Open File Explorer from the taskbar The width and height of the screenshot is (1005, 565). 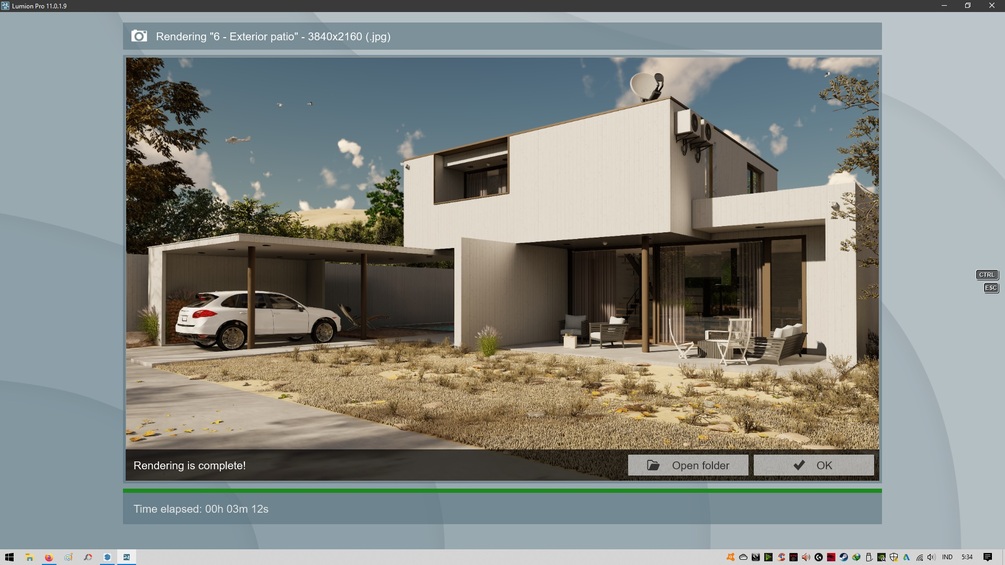29,557
